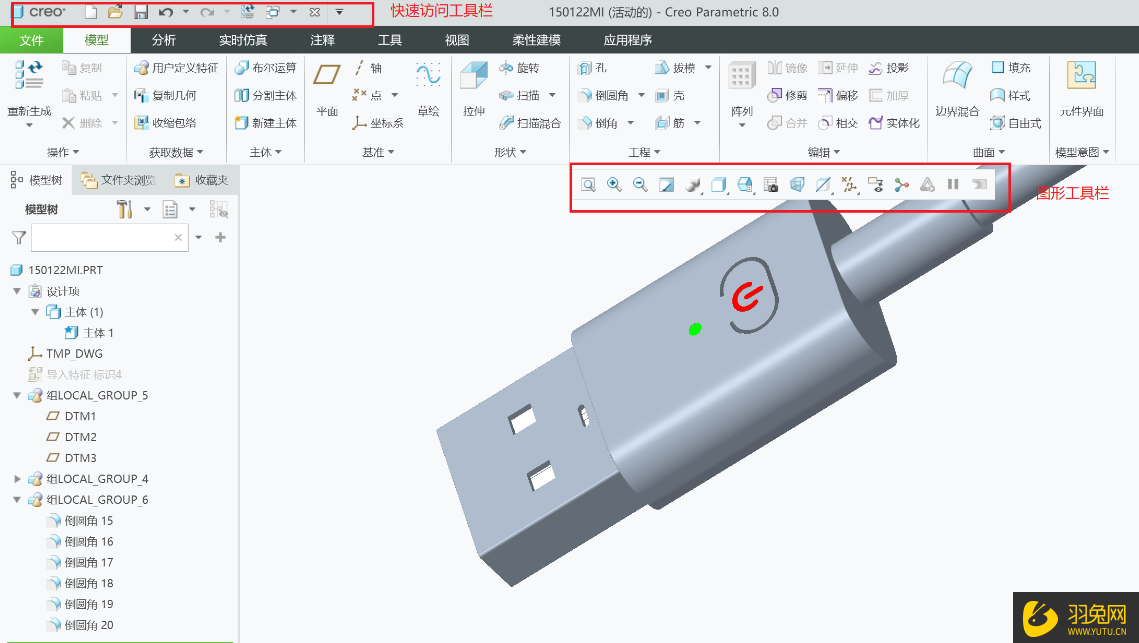Switch to the 分析 ribbon tab
The width and height of the screenshot is (1139, 643).
(x=164, y=40)
